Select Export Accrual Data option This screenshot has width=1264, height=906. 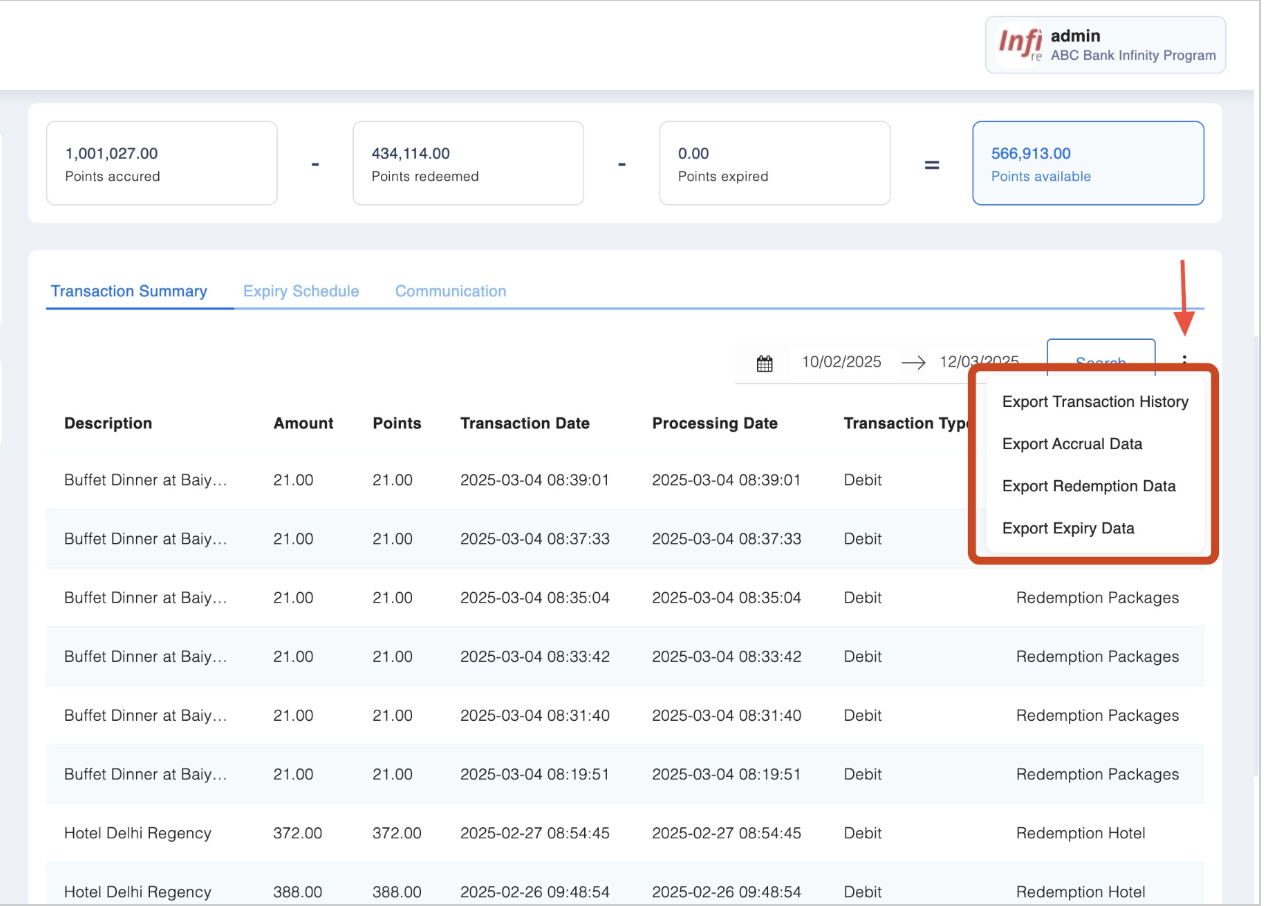click(1072, 444)
